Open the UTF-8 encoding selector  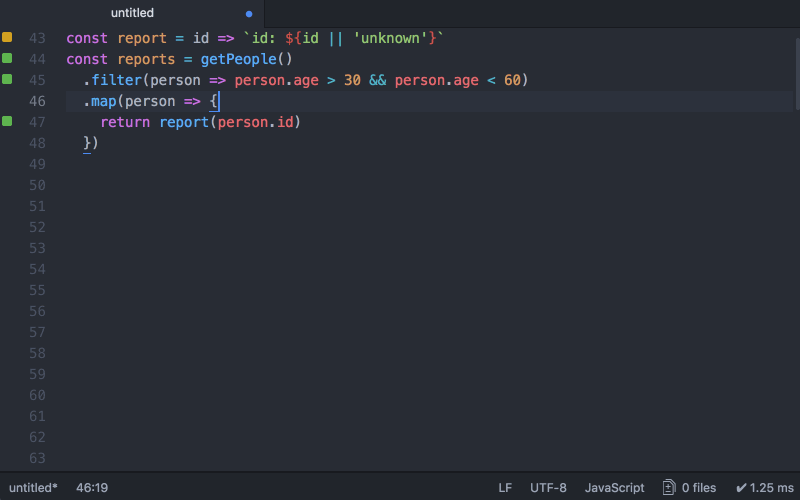[x=548, y=488]
